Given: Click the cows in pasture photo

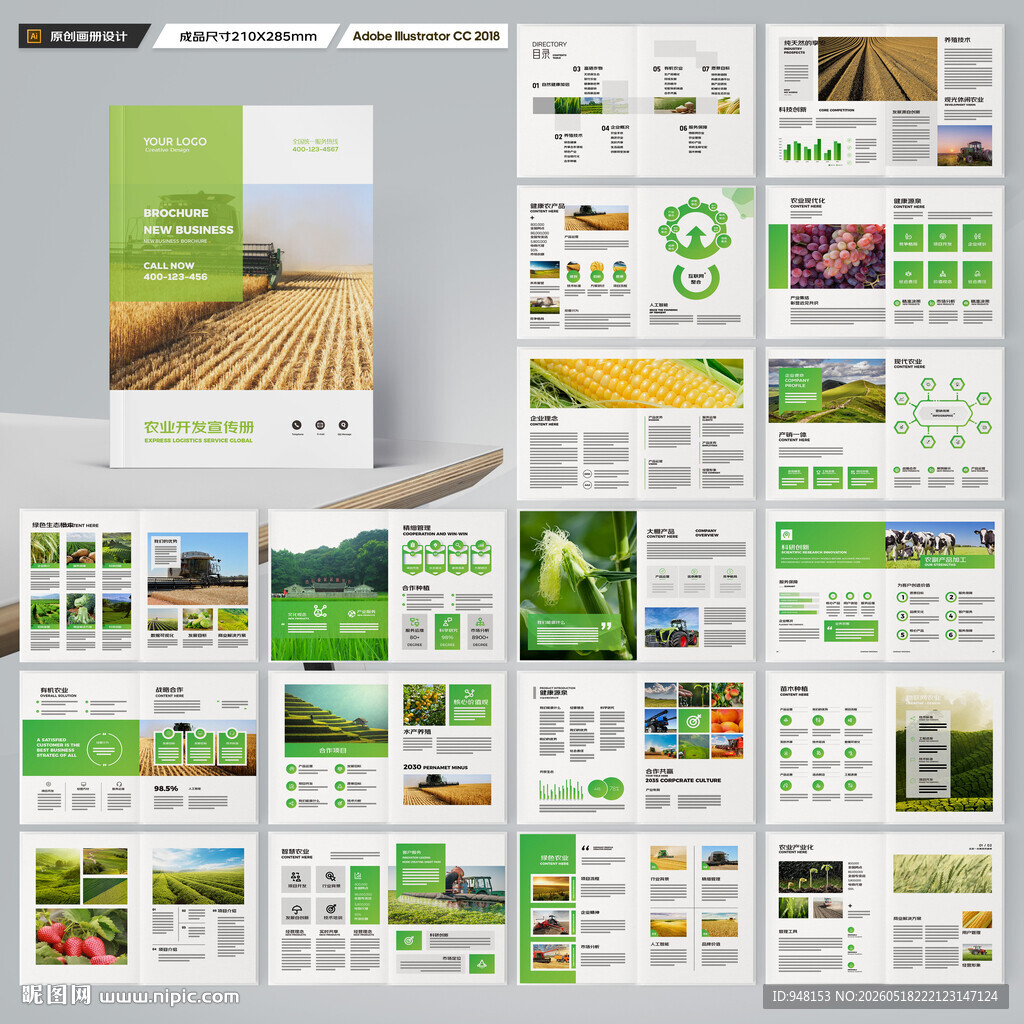Looking at the screenshot, I should coord(940,544).
